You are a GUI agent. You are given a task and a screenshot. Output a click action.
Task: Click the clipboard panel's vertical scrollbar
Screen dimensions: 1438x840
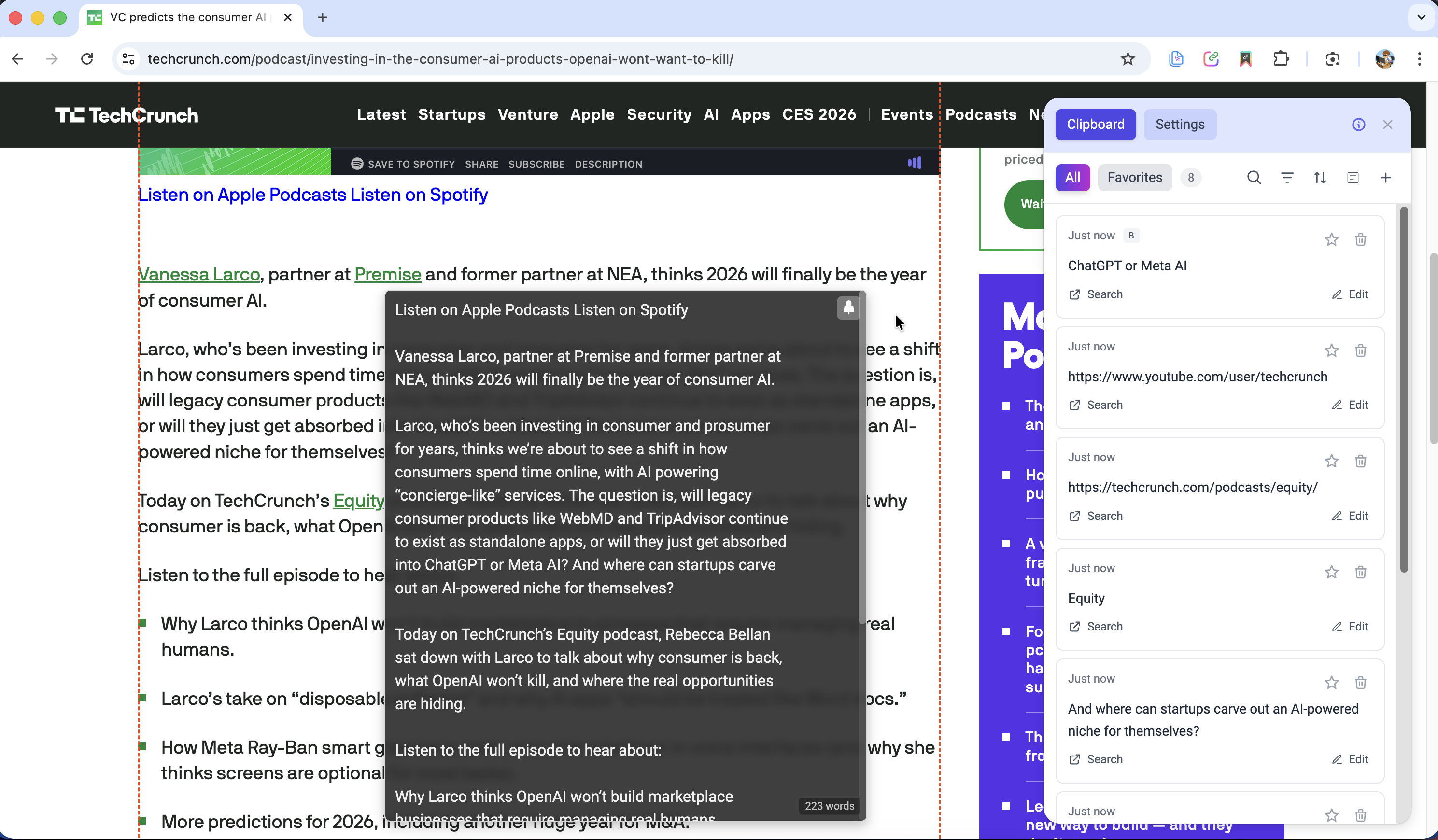tap(1403, 388)
